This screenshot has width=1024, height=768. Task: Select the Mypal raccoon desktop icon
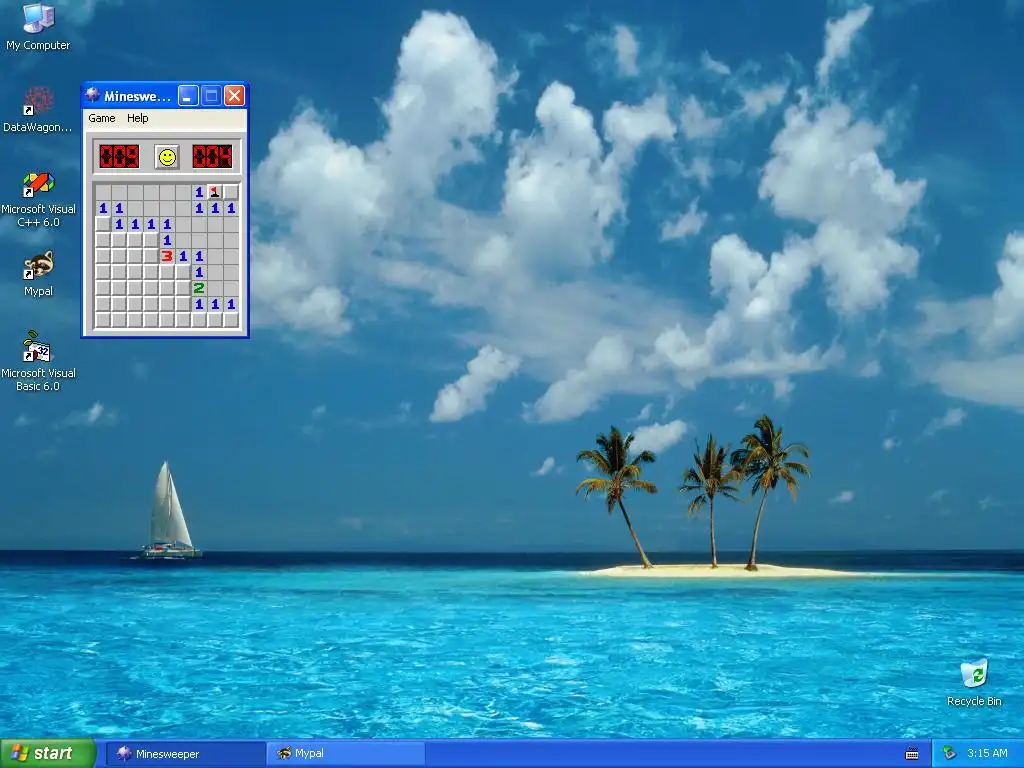click(38, 273)
